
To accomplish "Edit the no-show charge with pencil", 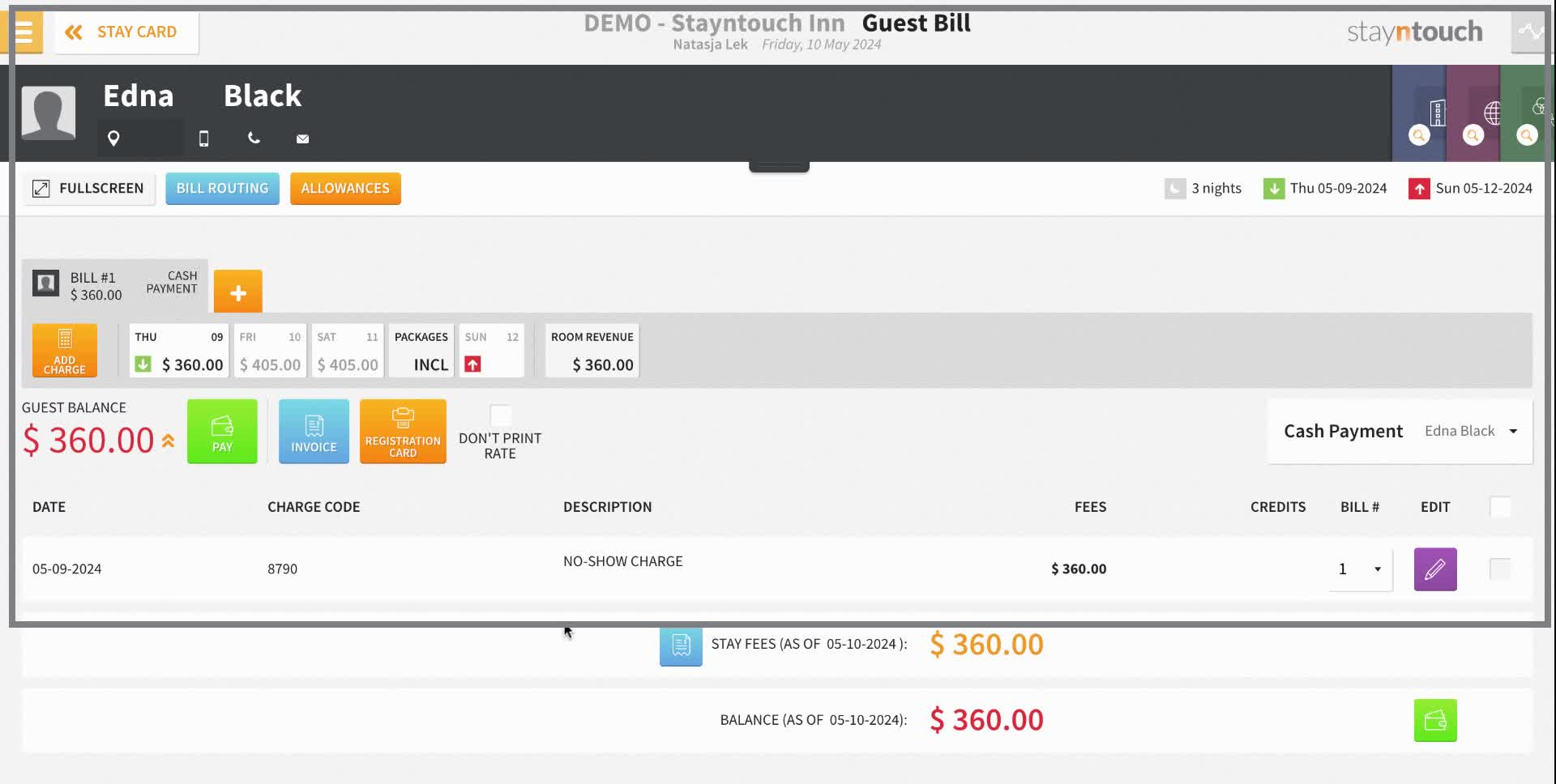I will click(x=1435, y=569).
